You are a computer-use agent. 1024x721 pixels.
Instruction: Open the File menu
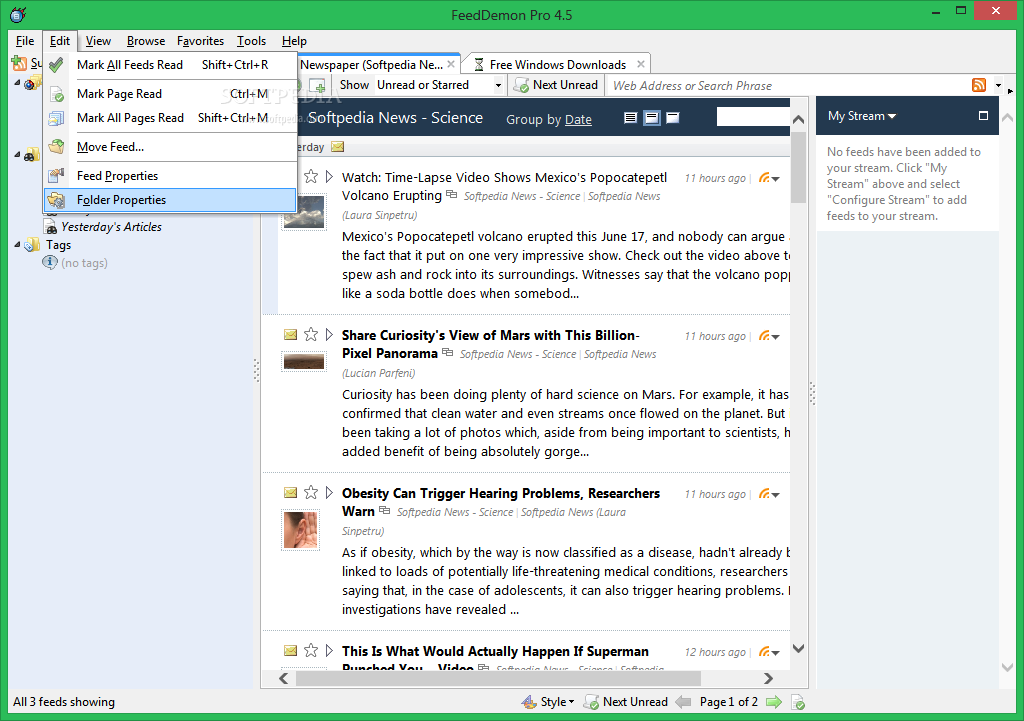[x=25, y=40]
